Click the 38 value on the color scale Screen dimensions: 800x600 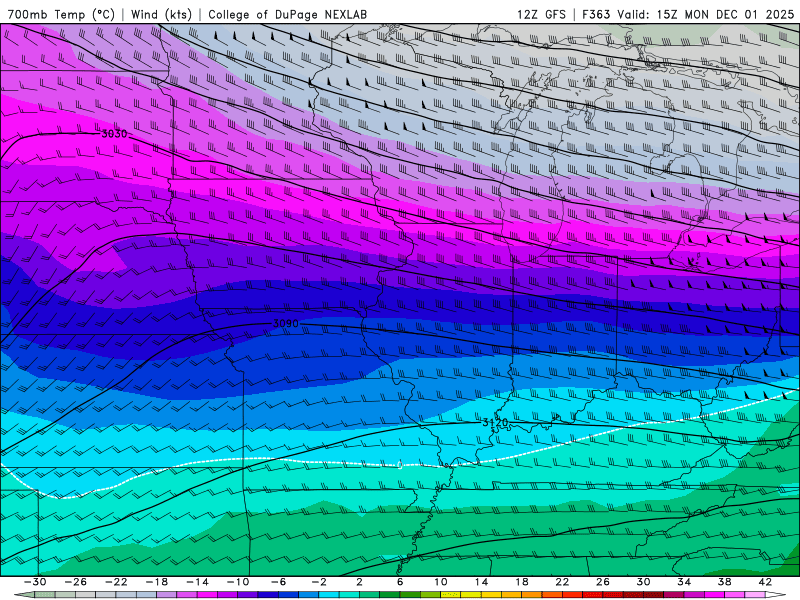coord(724,582)
